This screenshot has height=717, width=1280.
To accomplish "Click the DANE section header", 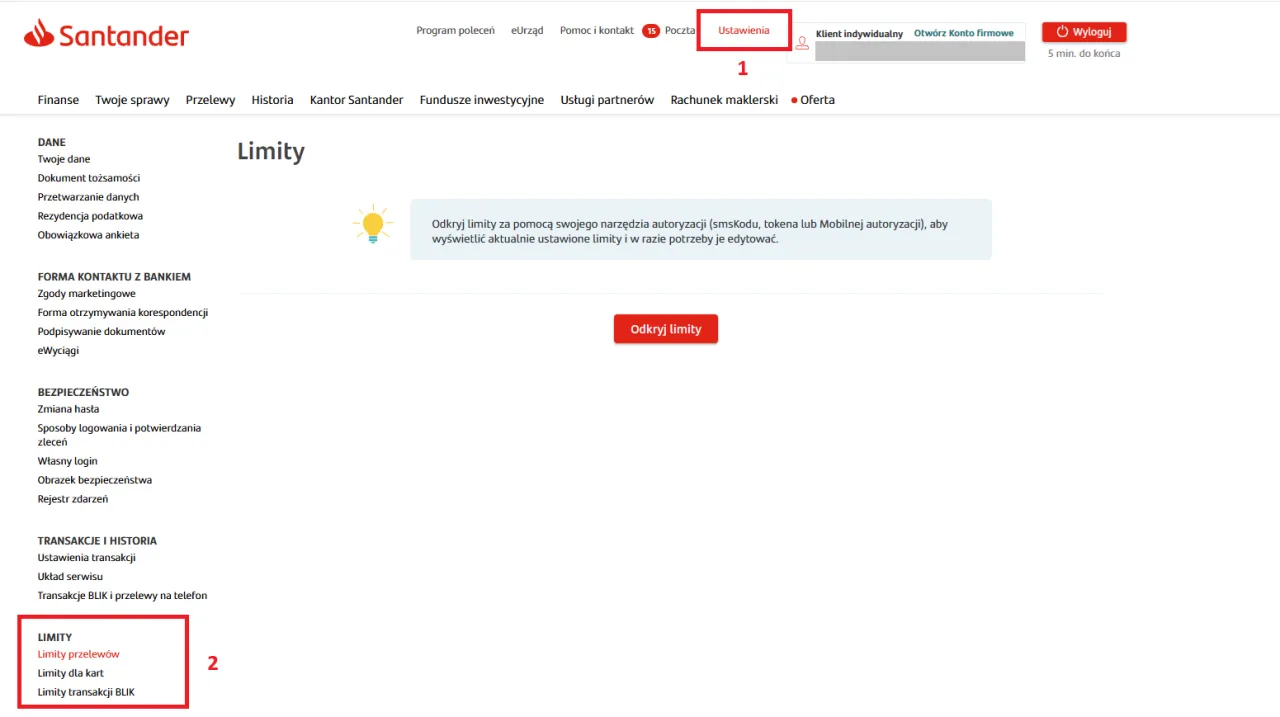I will point(52,143).
